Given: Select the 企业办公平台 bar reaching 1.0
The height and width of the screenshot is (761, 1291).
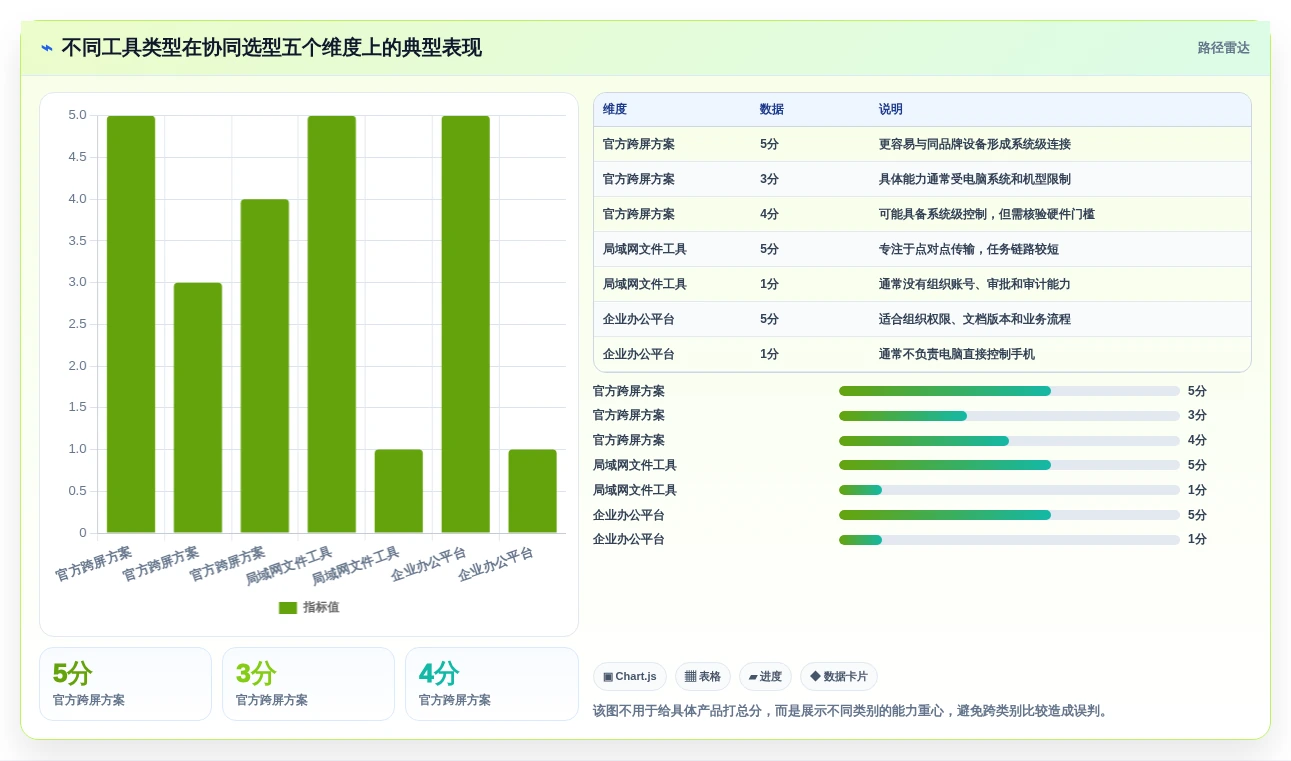Looking at the screenshot, I should 532,491.
